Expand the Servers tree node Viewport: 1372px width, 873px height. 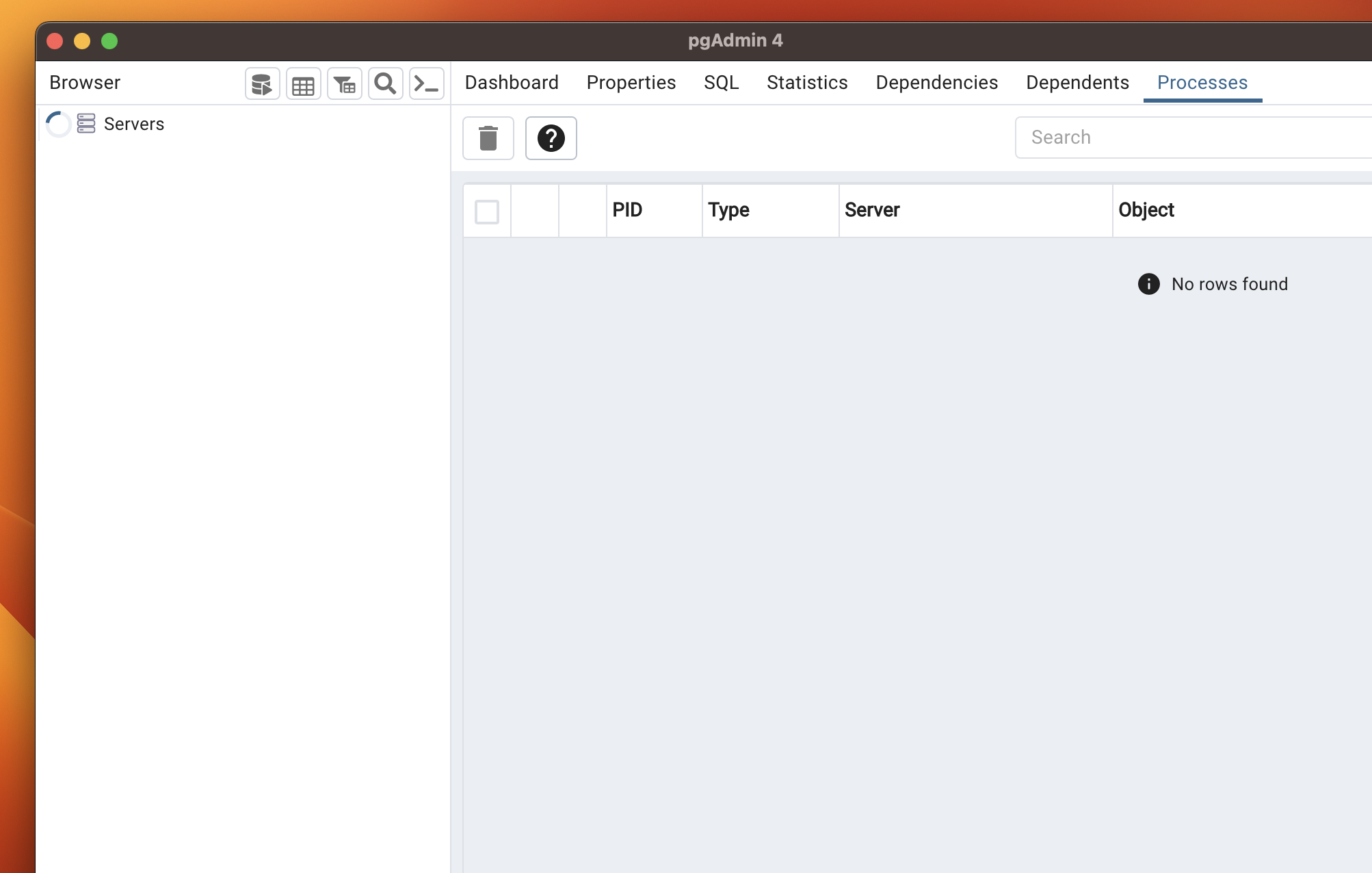click(59, 124)
